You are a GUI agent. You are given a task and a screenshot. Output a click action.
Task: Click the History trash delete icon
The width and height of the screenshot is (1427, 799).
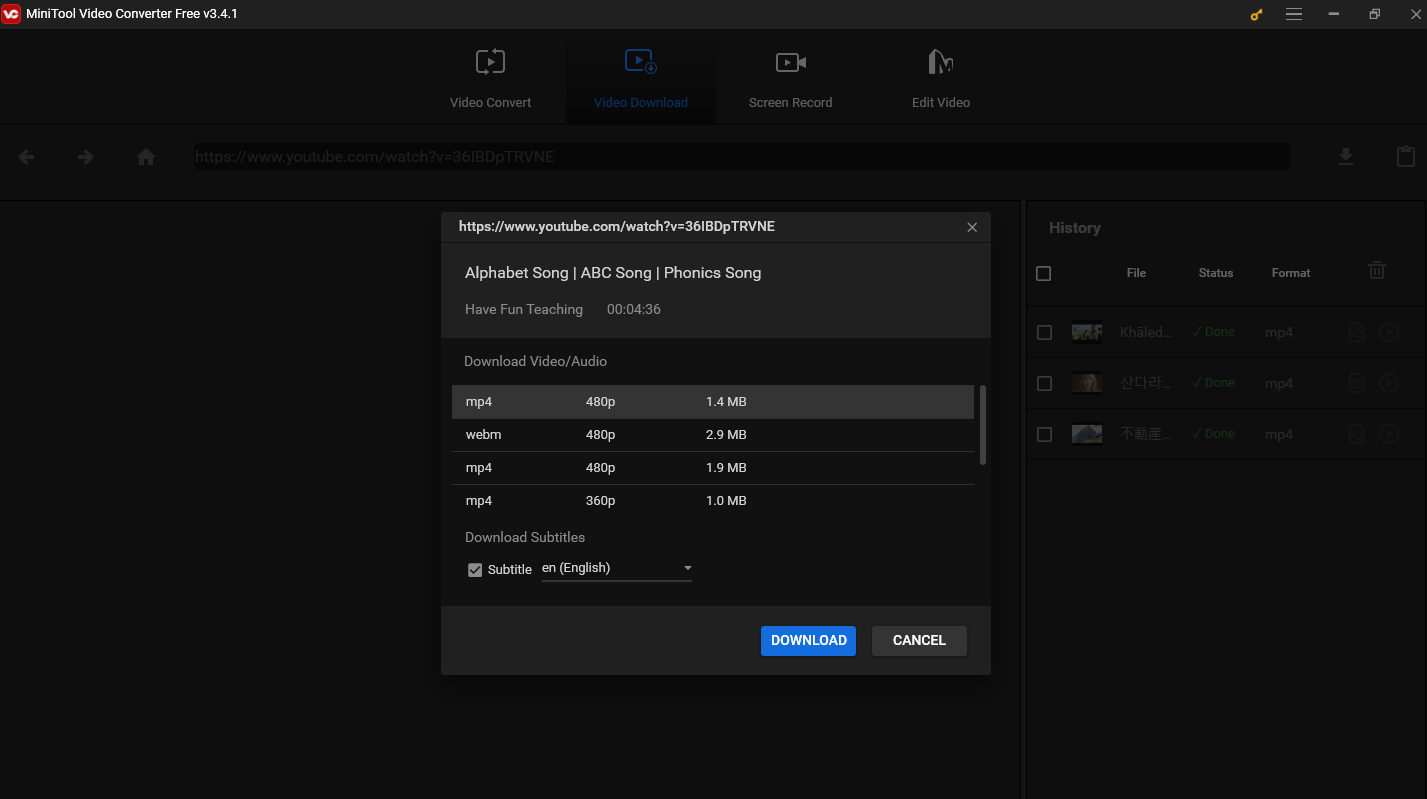1377,270
